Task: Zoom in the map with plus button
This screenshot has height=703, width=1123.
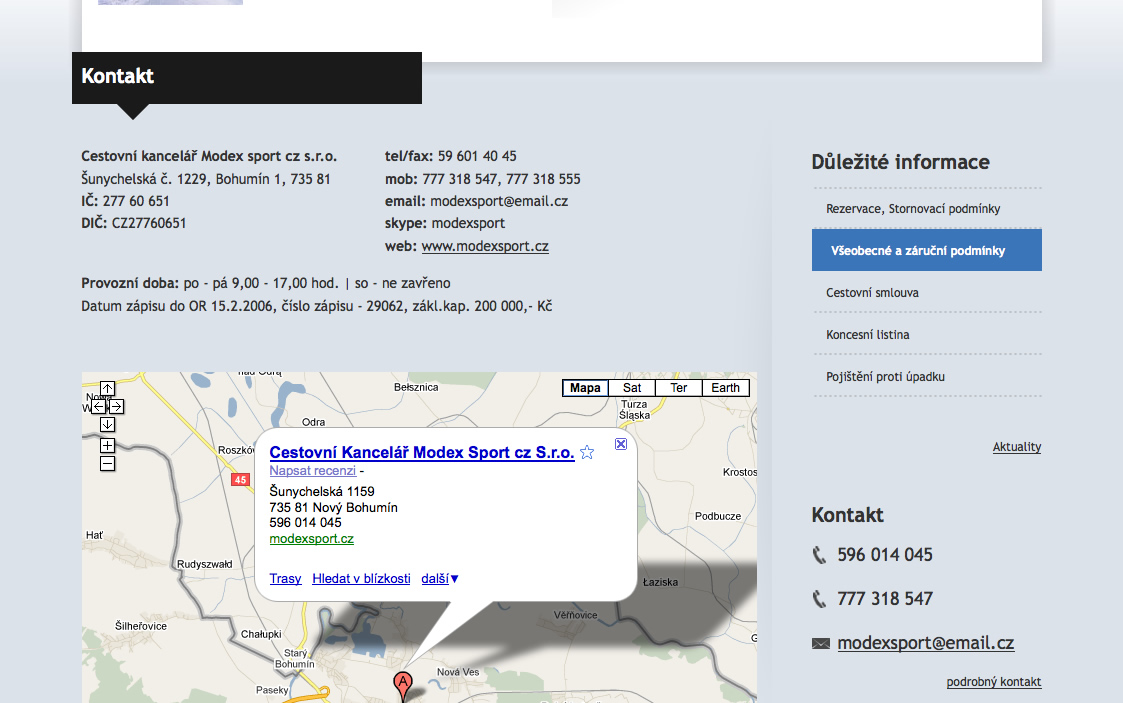Action: [x=107, y=445]
